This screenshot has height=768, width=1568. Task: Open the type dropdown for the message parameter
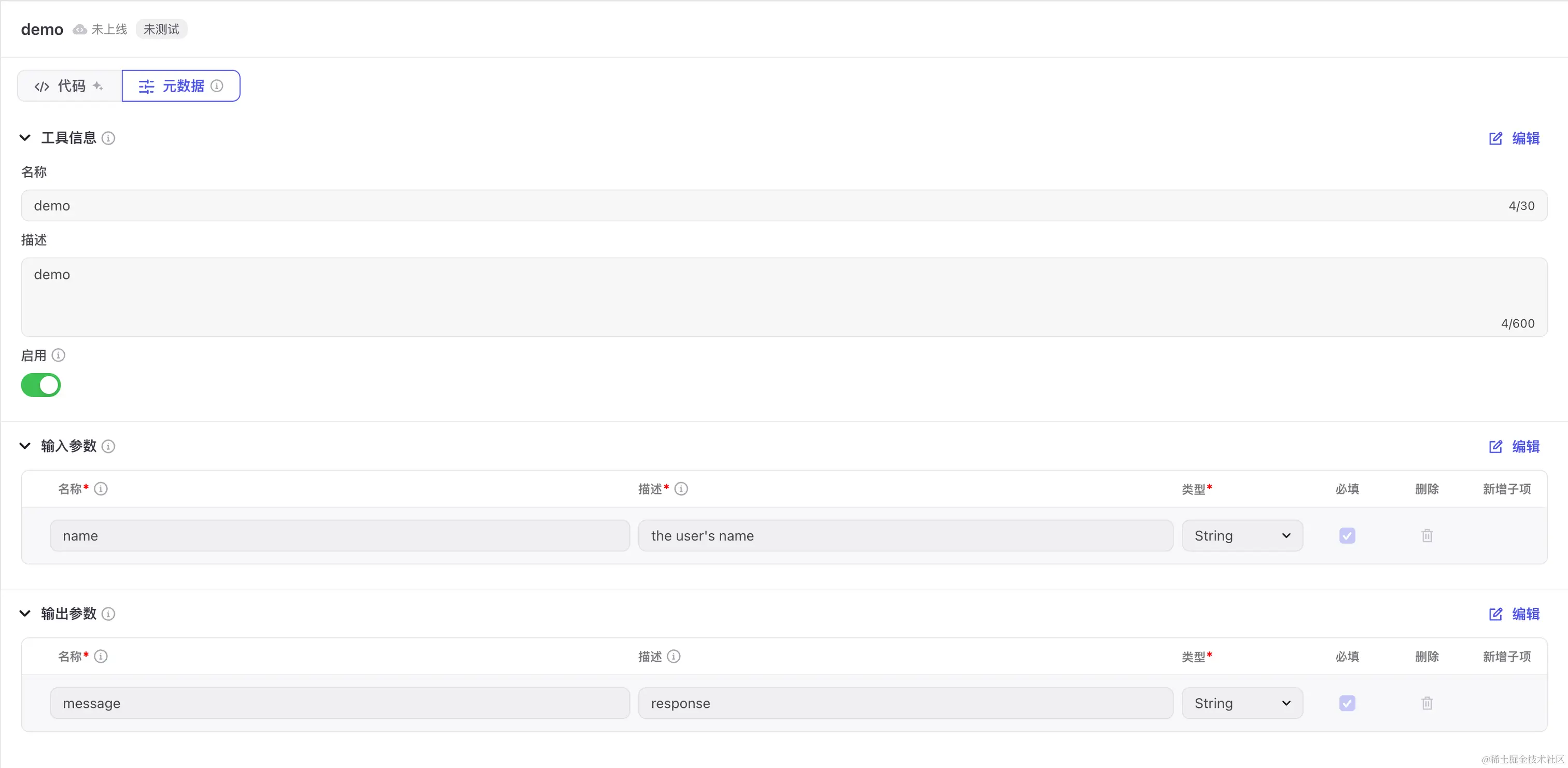pos(1242,703)
